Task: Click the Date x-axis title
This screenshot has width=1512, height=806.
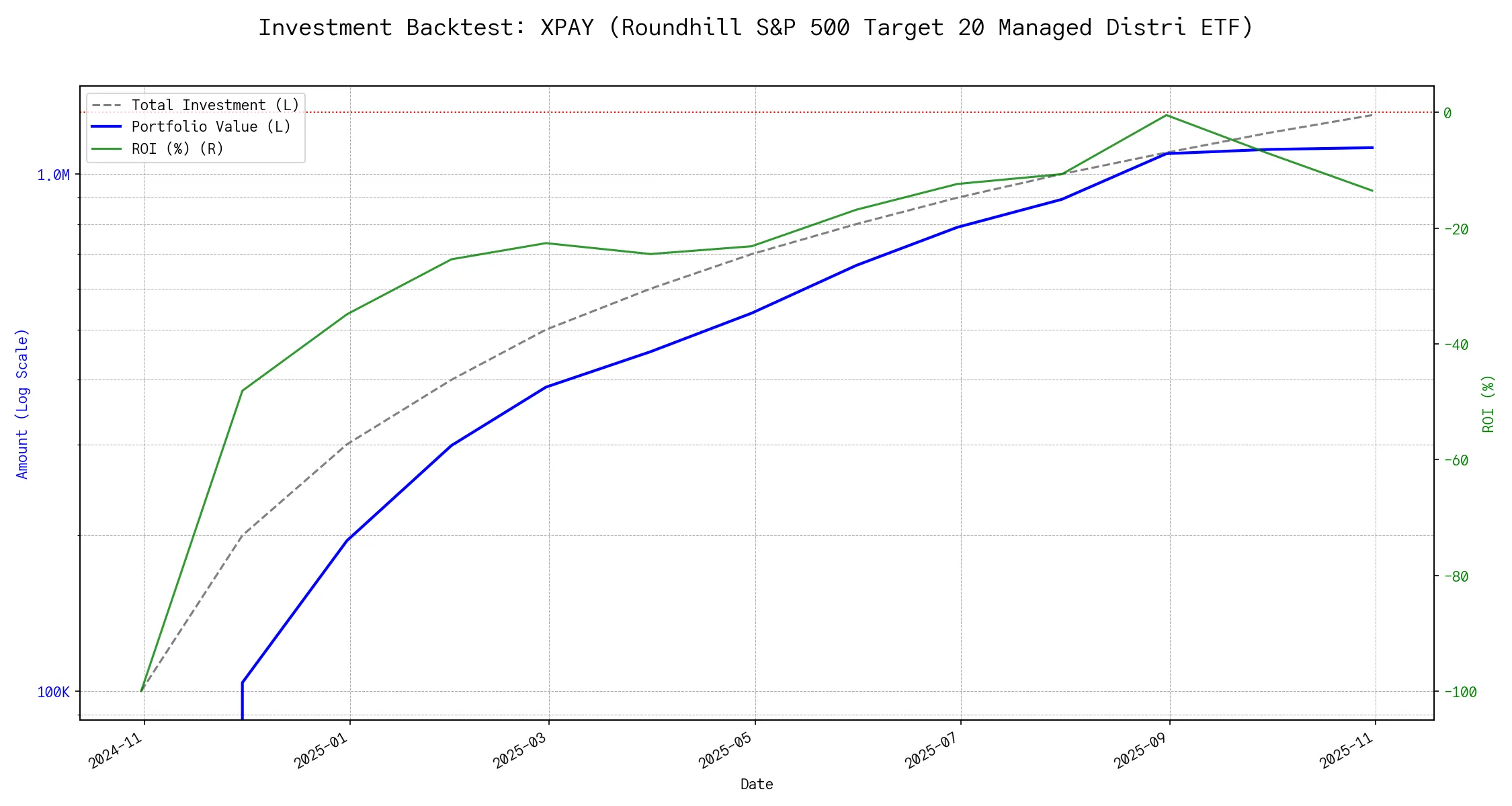Action: click(757, 784)
